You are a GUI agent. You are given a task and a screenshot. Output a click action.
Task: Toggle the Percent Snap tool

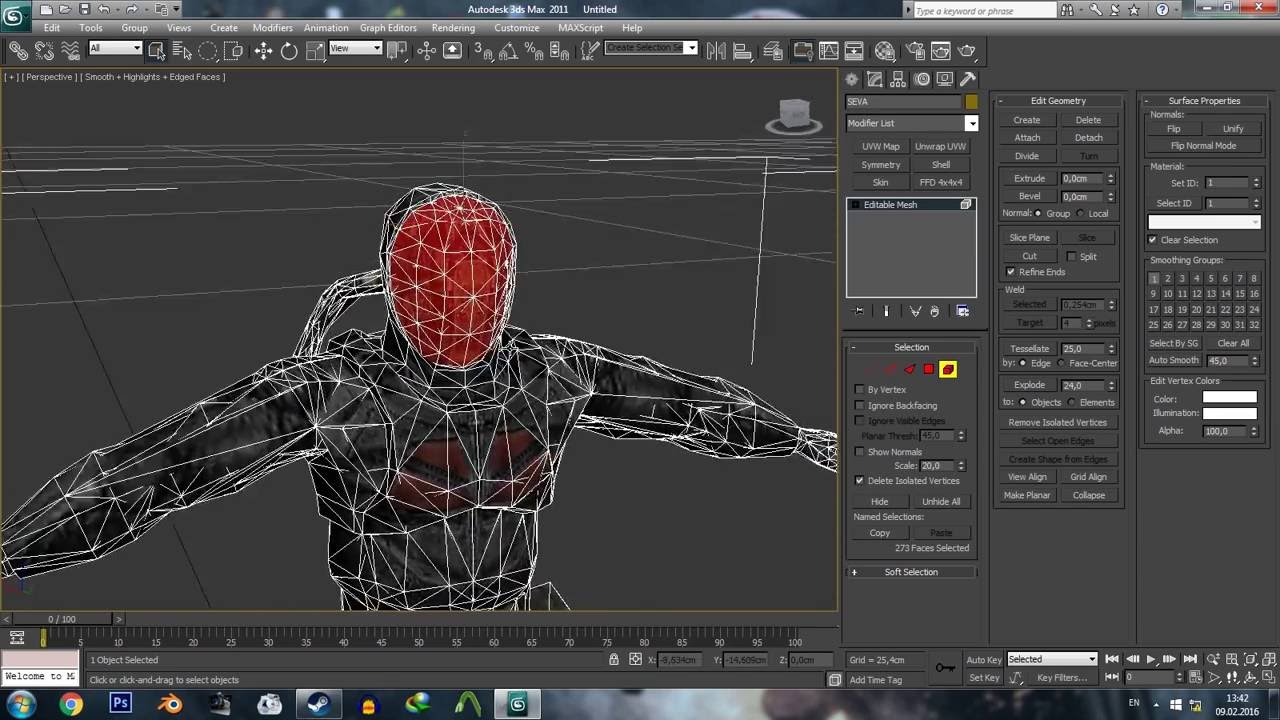tap(533, 50)
